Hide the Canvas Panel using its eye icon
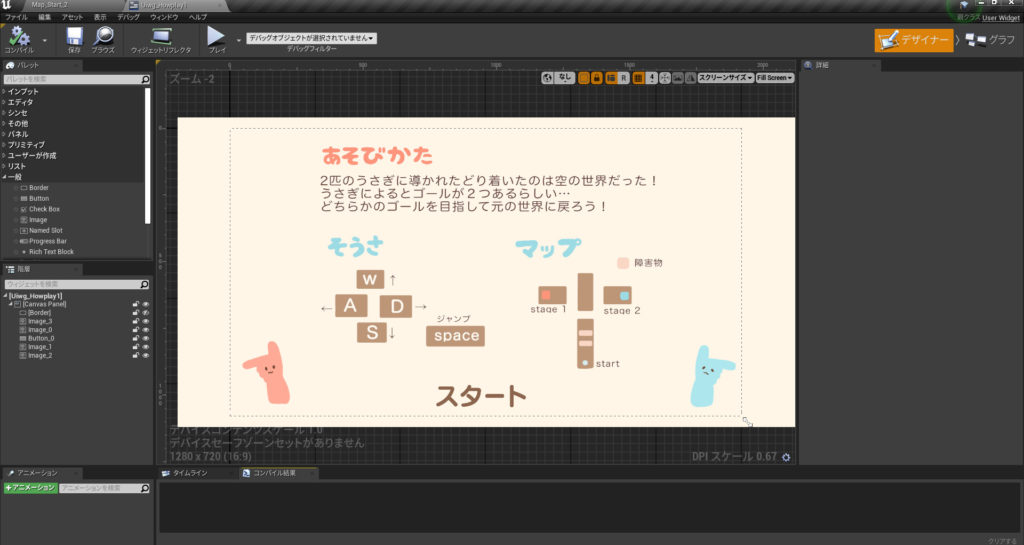 (x=145, y=304)
